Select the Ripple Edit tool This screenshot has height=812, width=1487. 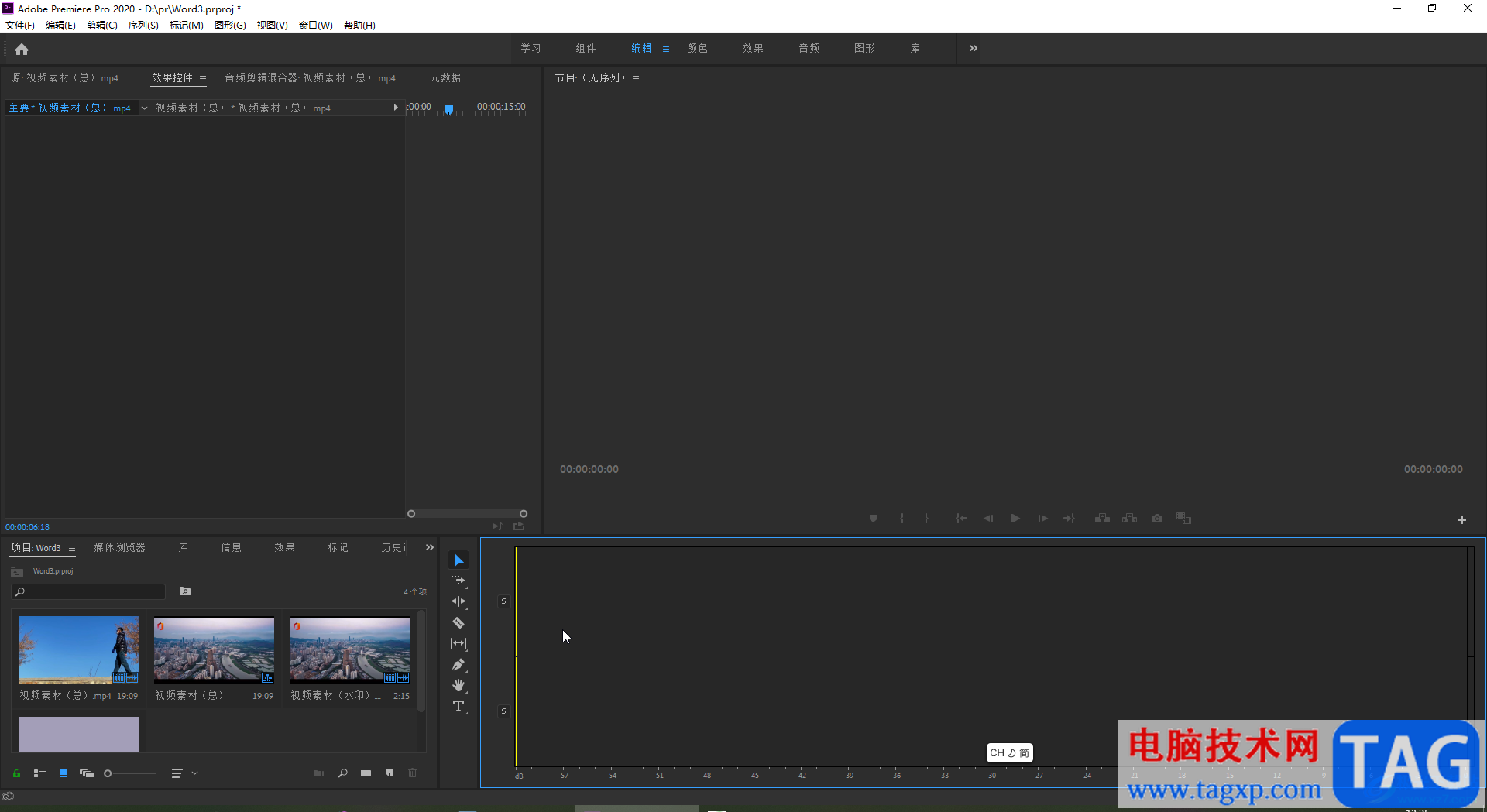pos(458,601)
